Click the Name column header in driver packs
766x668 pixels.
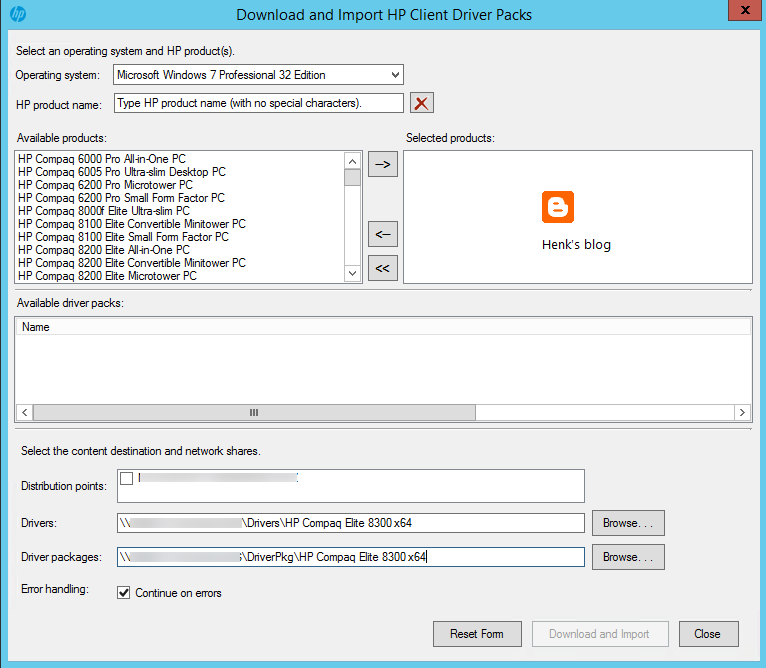pyautogui.click(x=383, y=327)
